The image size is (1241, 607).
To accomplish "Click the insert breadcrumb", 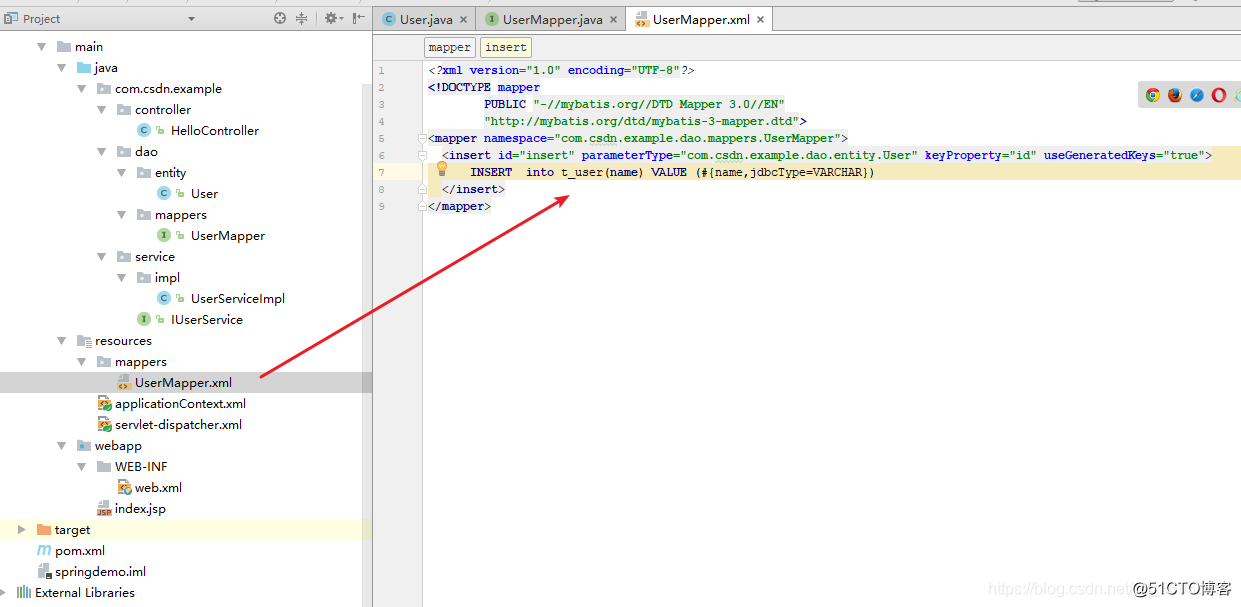I will pos(506,47).
